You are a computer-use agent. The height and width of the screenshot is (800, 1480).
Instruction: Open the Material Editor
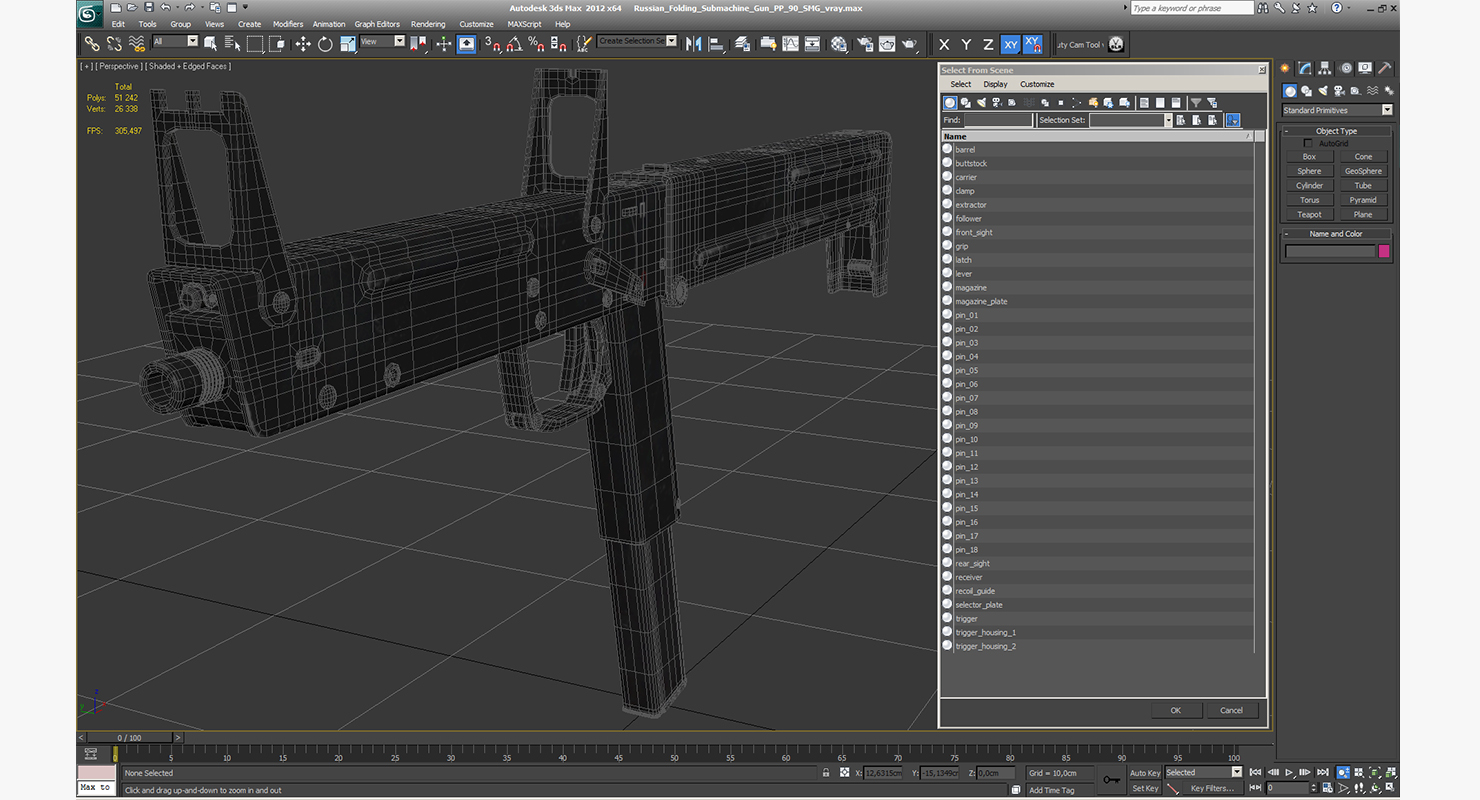coord(838,44)
